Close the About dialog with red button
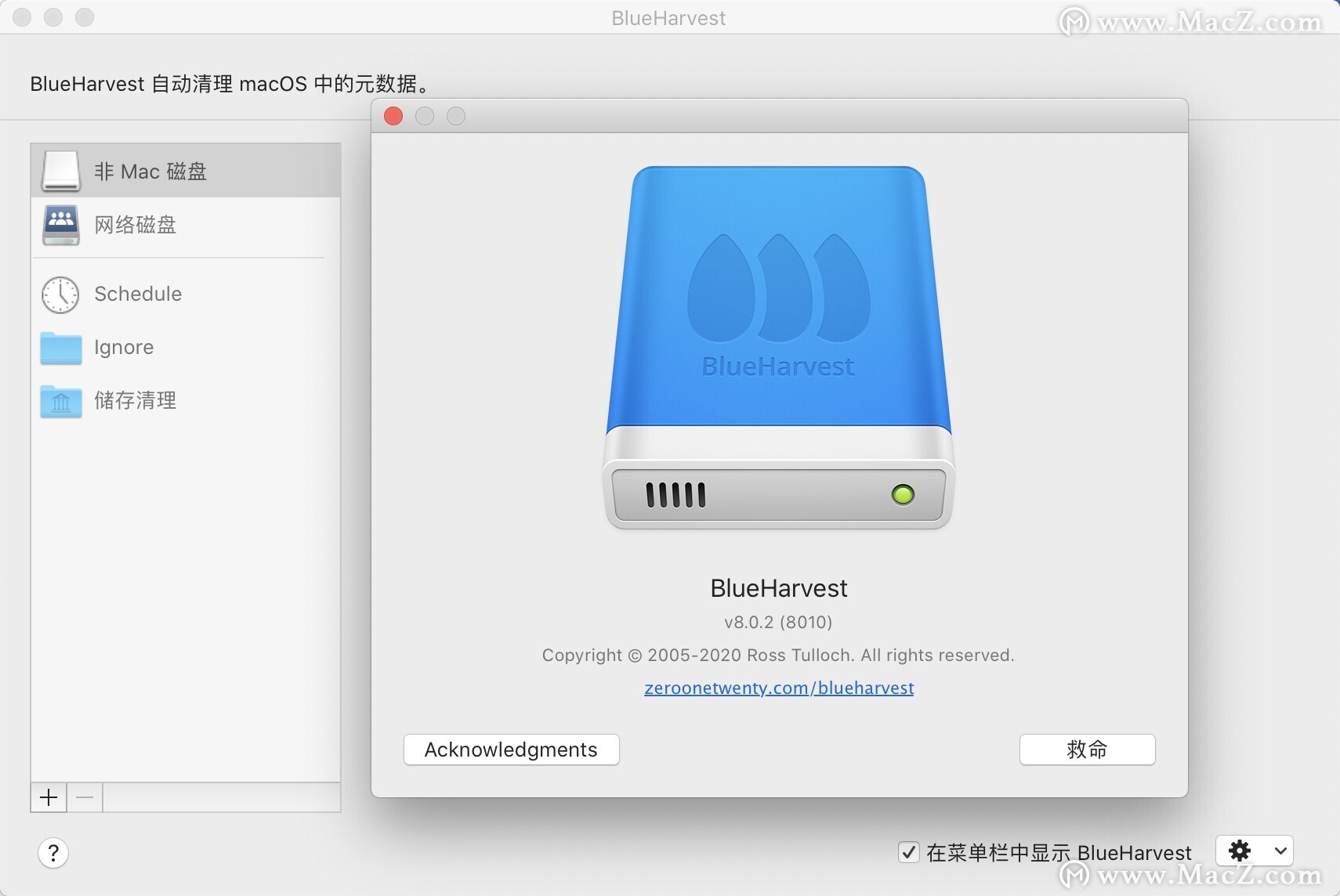The height and width of the screenshot is (896, 1340). [393, 116]
